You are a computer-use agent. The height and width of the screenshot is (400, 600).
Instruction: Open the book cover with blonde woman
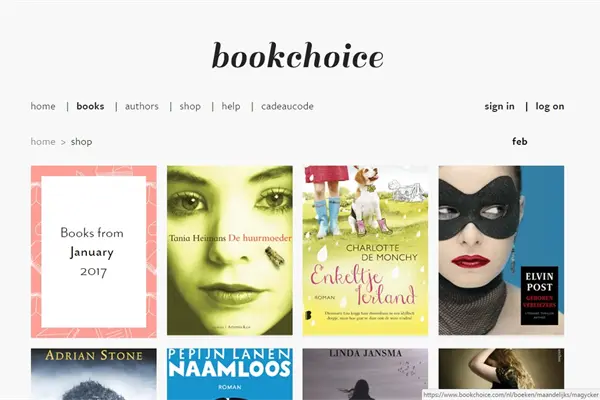501,369
